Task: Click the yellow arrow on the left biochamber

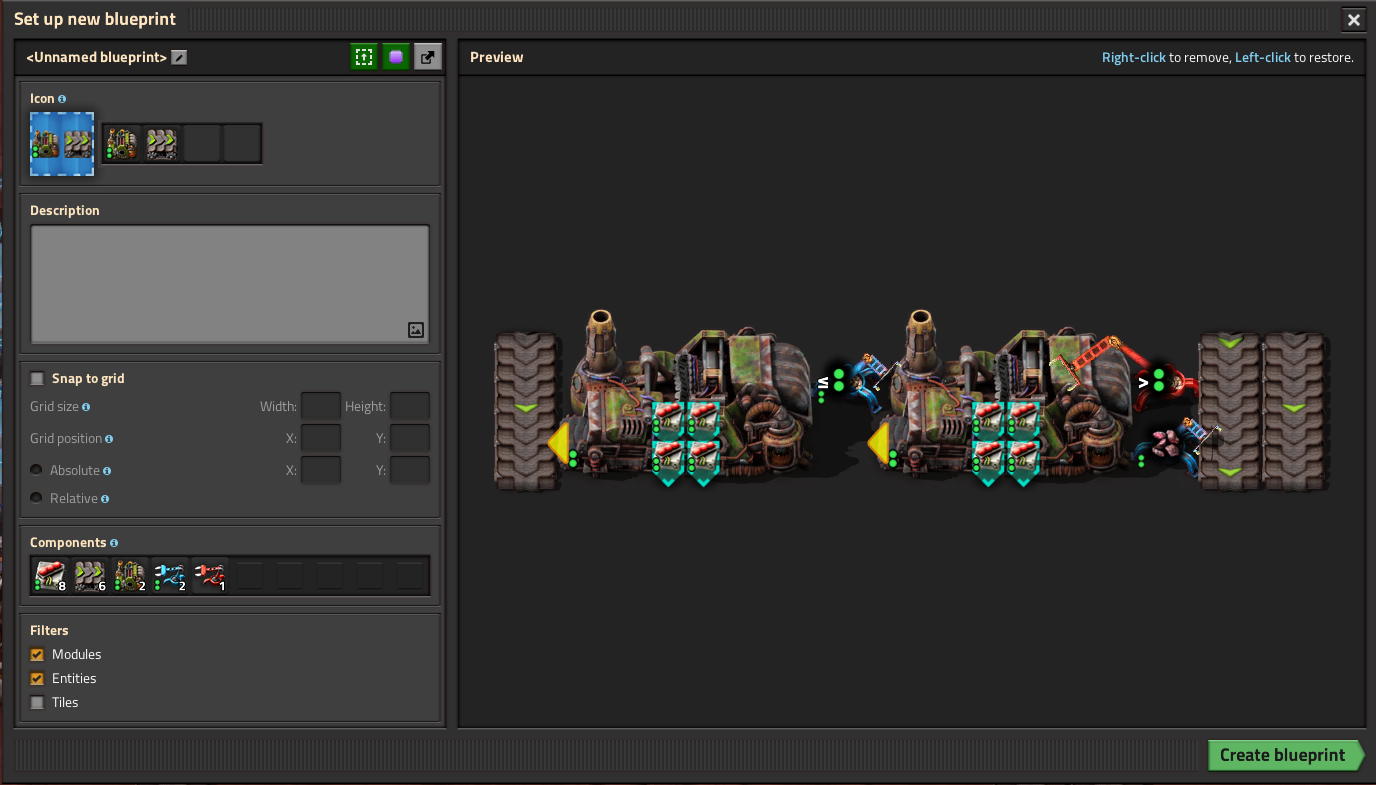Action: tap(560, 443)
